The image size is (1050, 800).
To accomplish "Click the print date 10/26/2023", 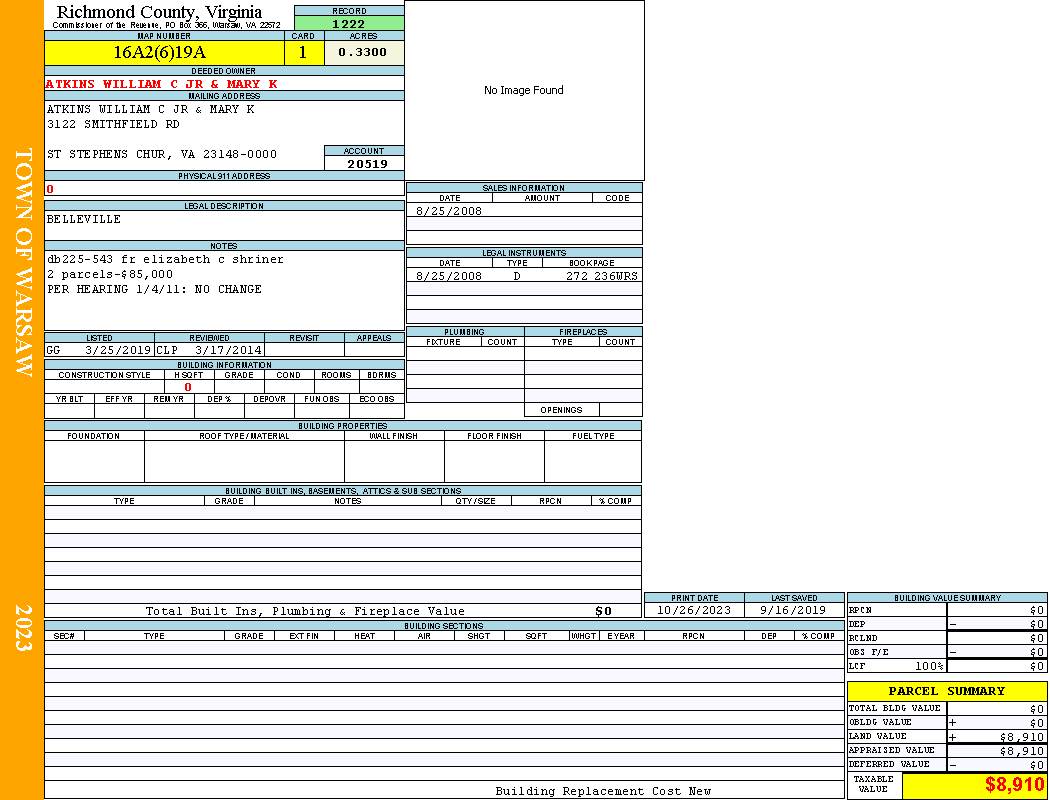I will click(x=693, y=610).
